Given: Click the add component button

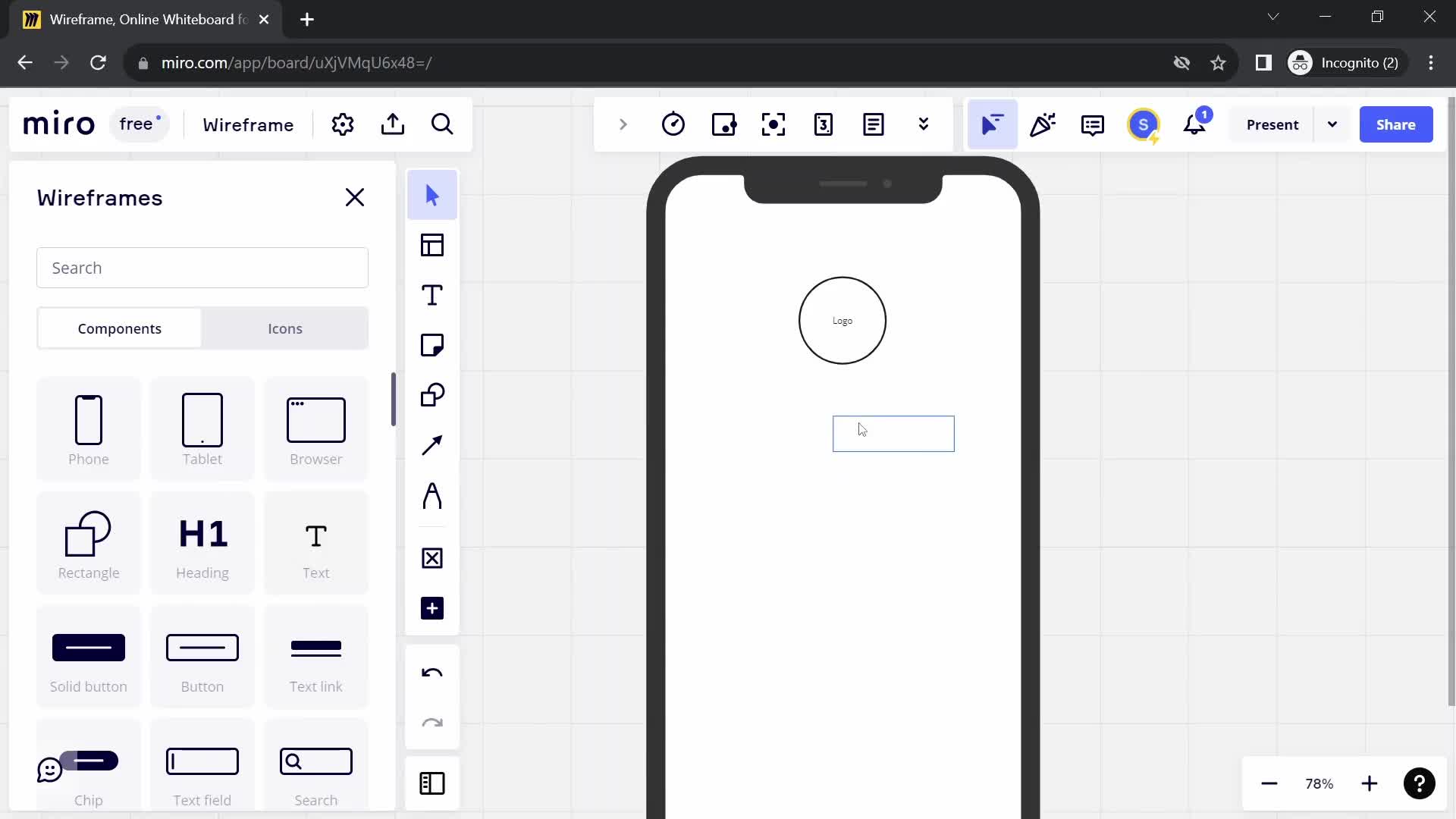Looking at the screenshot, I should pyautogui.click(x=432, y=608).
